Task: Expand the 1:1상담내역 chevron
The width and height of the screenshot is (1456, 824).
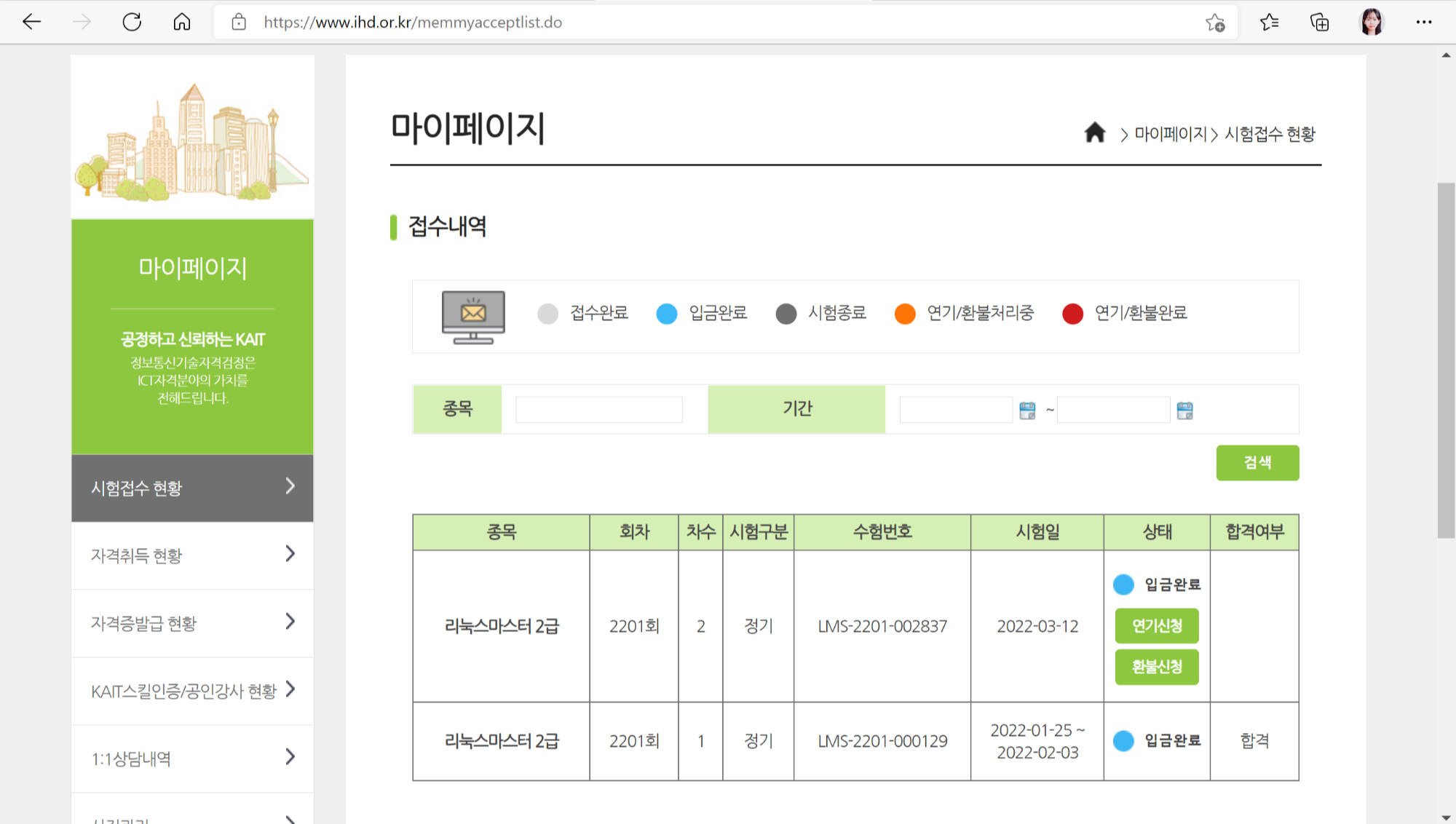Action: point(290,757)
